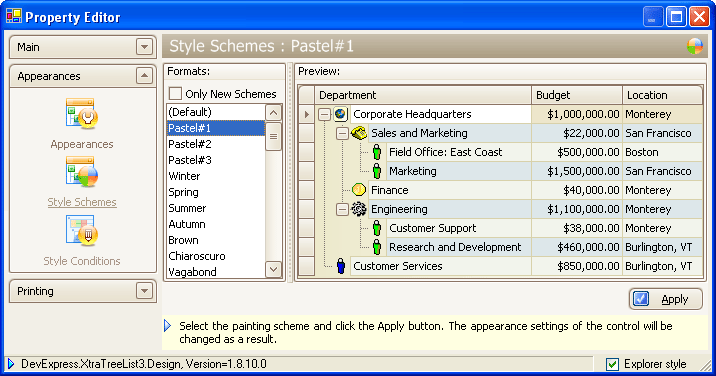
Task: Toggle the Only New Schemes checkbox
Action: (175, 94)
